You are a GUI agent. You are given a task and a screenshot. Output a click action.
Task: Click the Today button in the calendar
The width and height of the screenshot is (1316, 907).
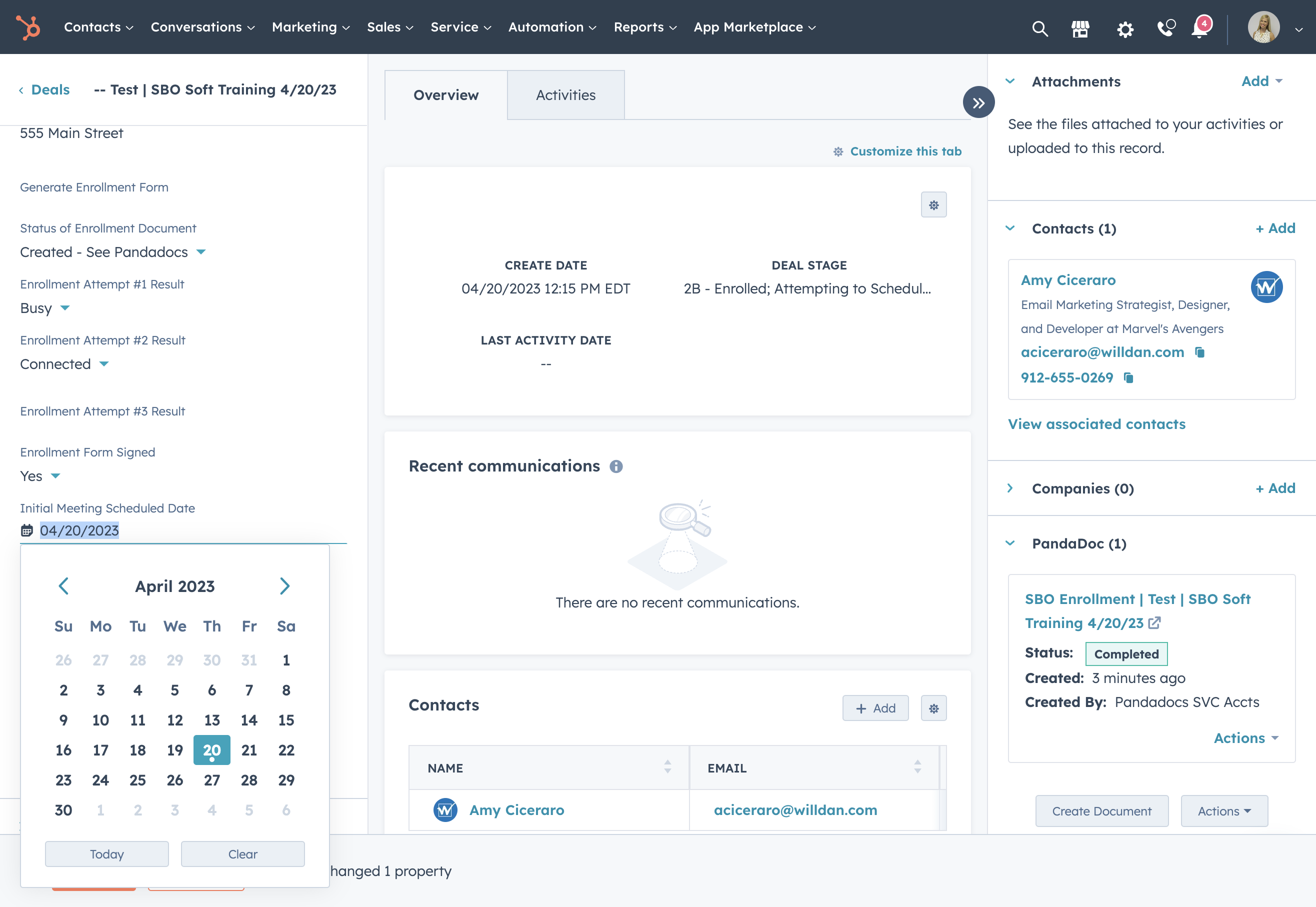point(107,854)
